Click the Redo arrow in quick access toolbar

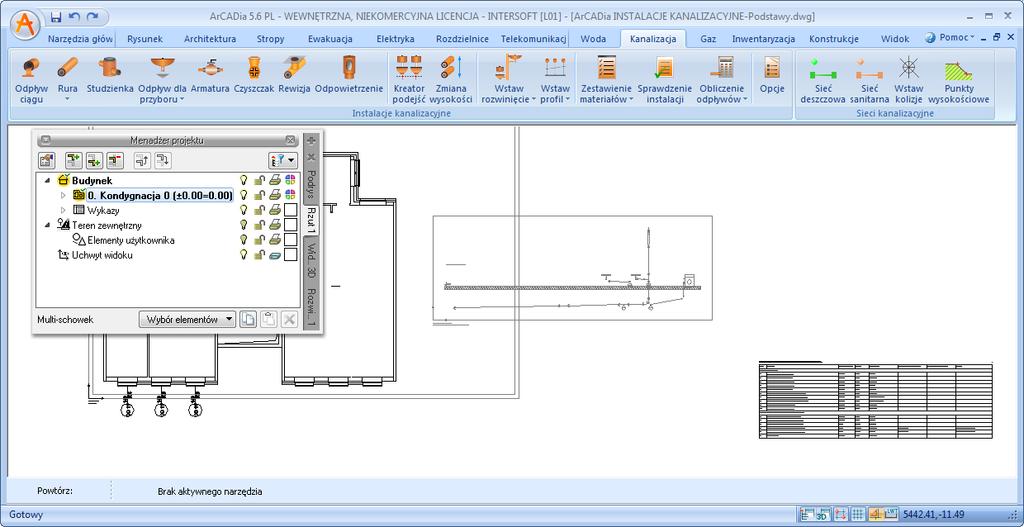click(x=93, y=16)
